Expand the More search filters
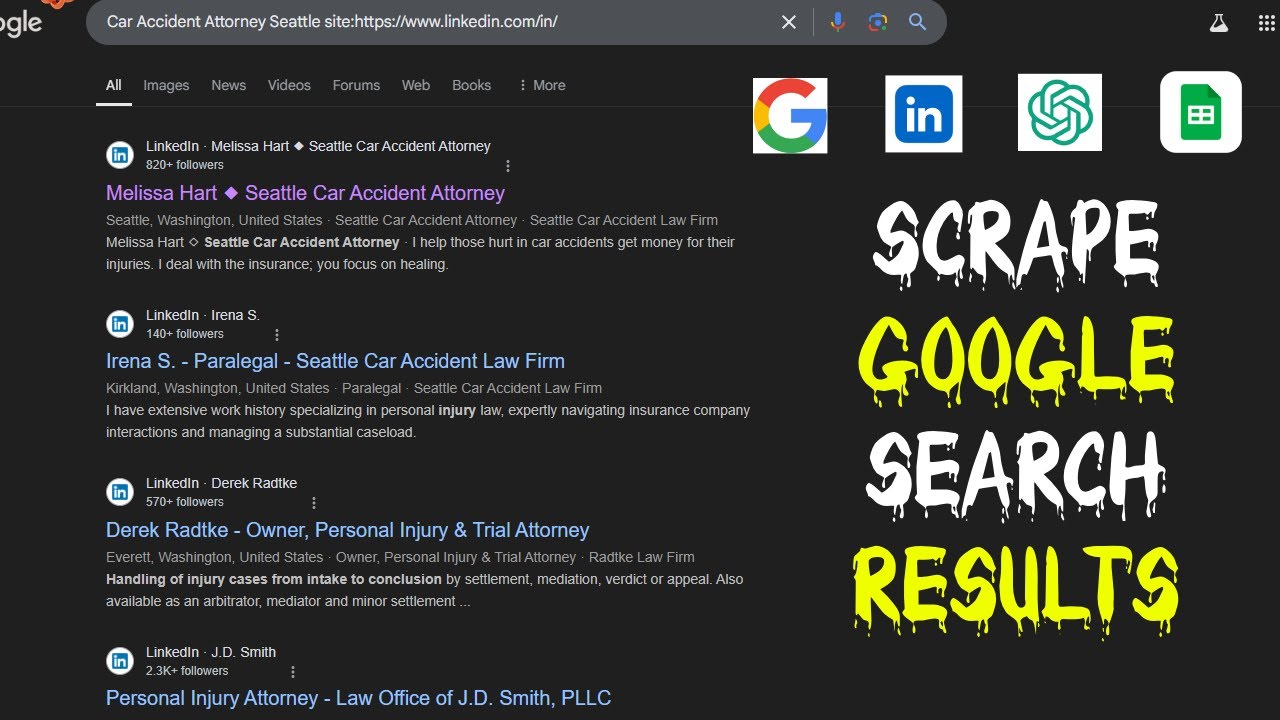1280x720 pixels. [542, 85]
